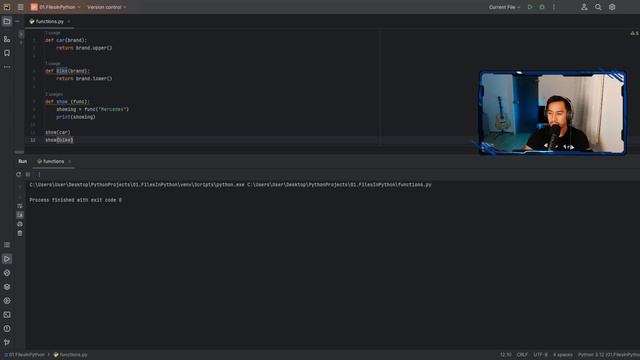
Task: Click the PyCharm logo icon in title bar
Action: coord(7,7)
